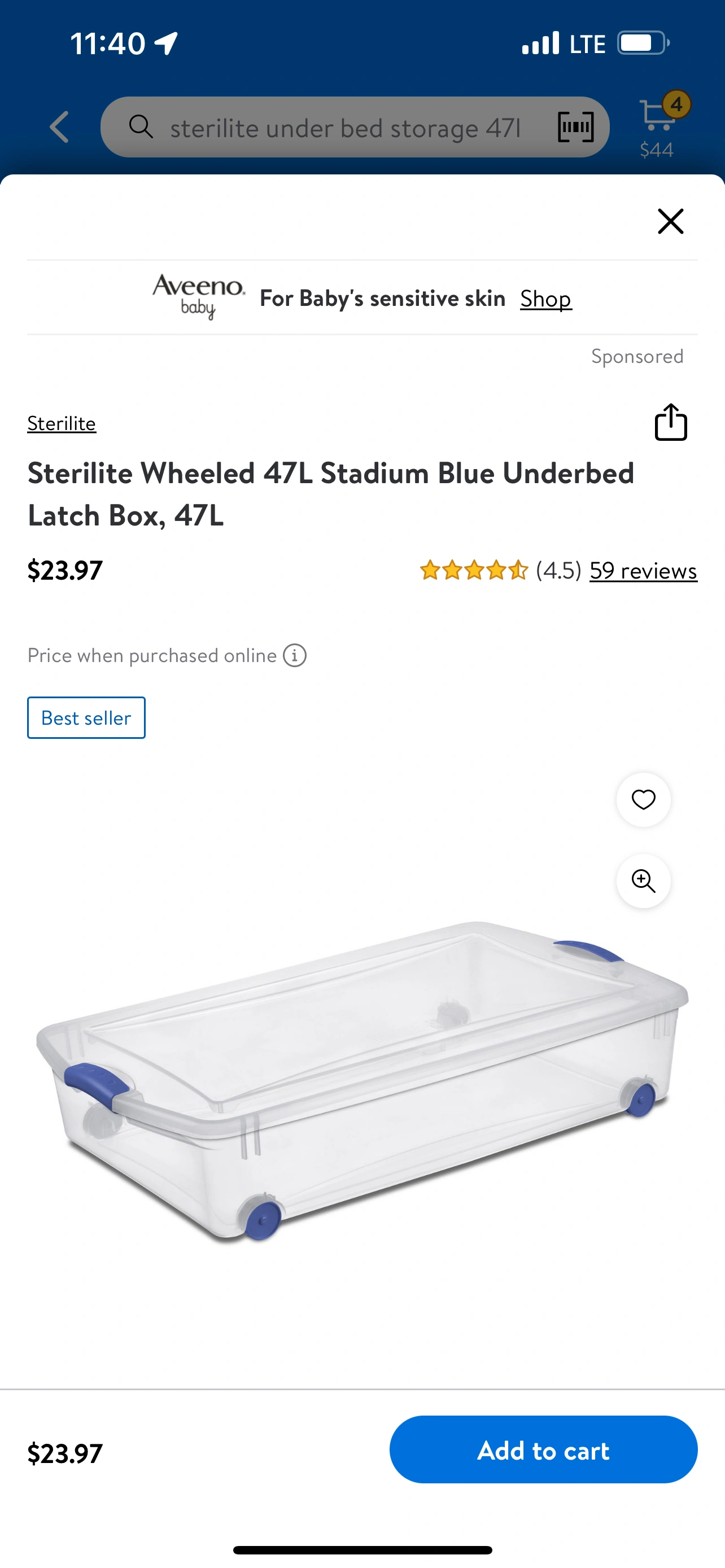Tap the star rating display
725x1568 pixels.
click(x=474, y=571)
